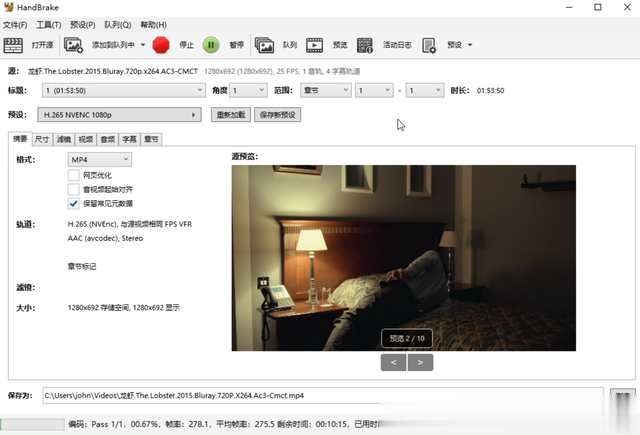This screenshot has height=435, width=640.
Task: Click the duration value 01:53:50
Action: pyautogui.click(x=490, y=90)
